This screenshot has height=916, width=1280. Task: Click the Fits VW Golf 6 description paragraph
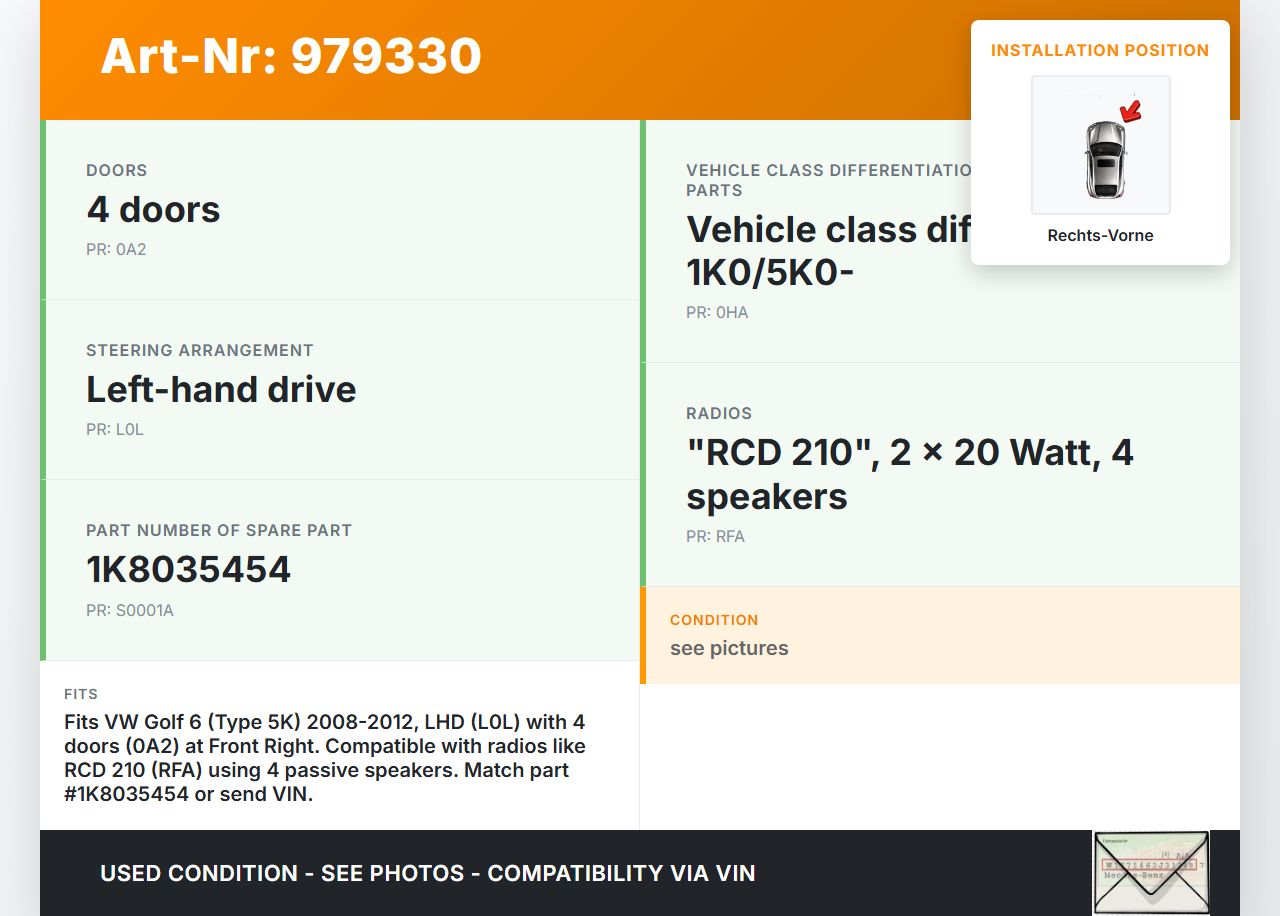tap(325, 758)
